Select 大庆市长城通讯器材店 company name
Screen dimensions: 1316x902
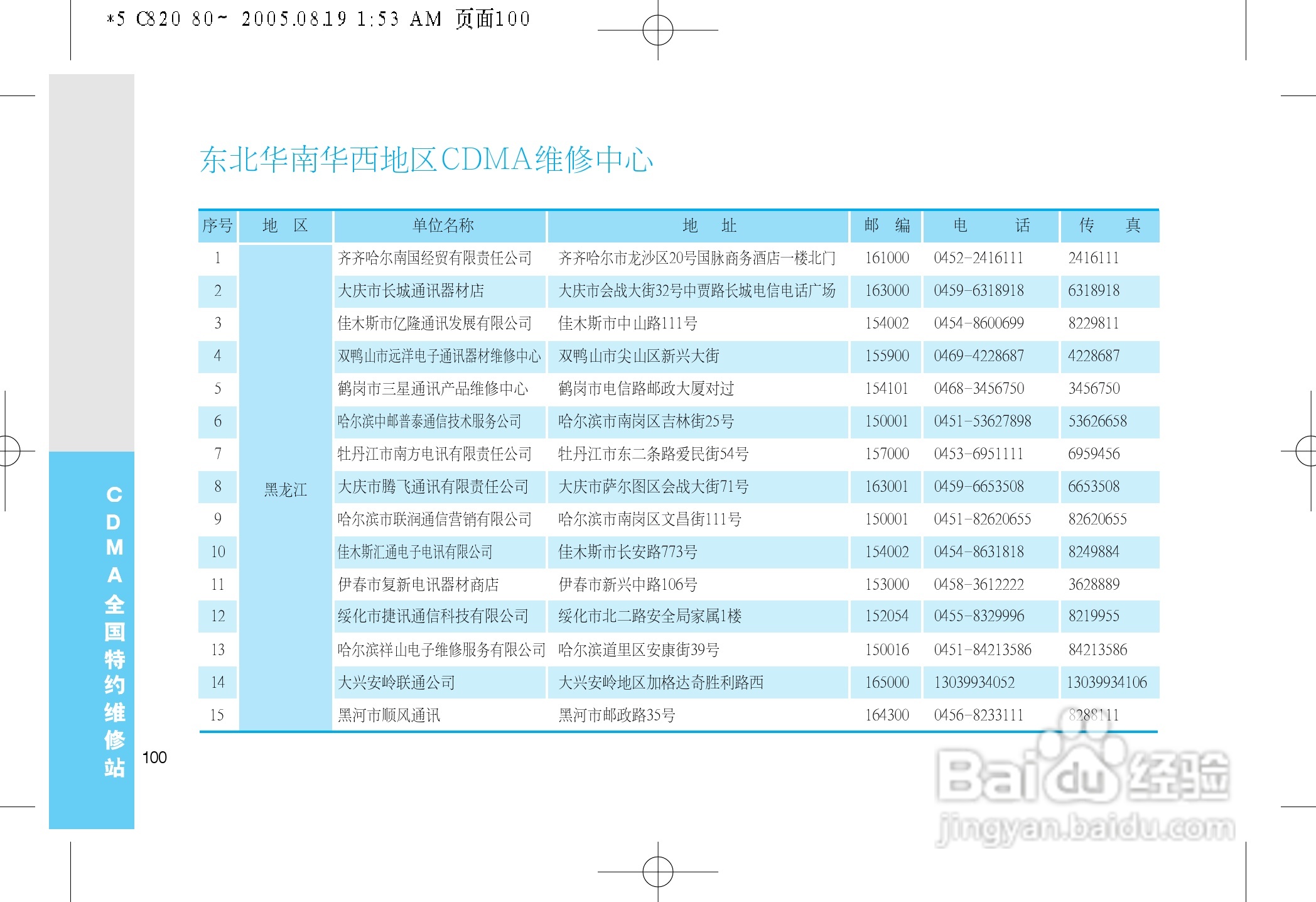click(411, 291)
